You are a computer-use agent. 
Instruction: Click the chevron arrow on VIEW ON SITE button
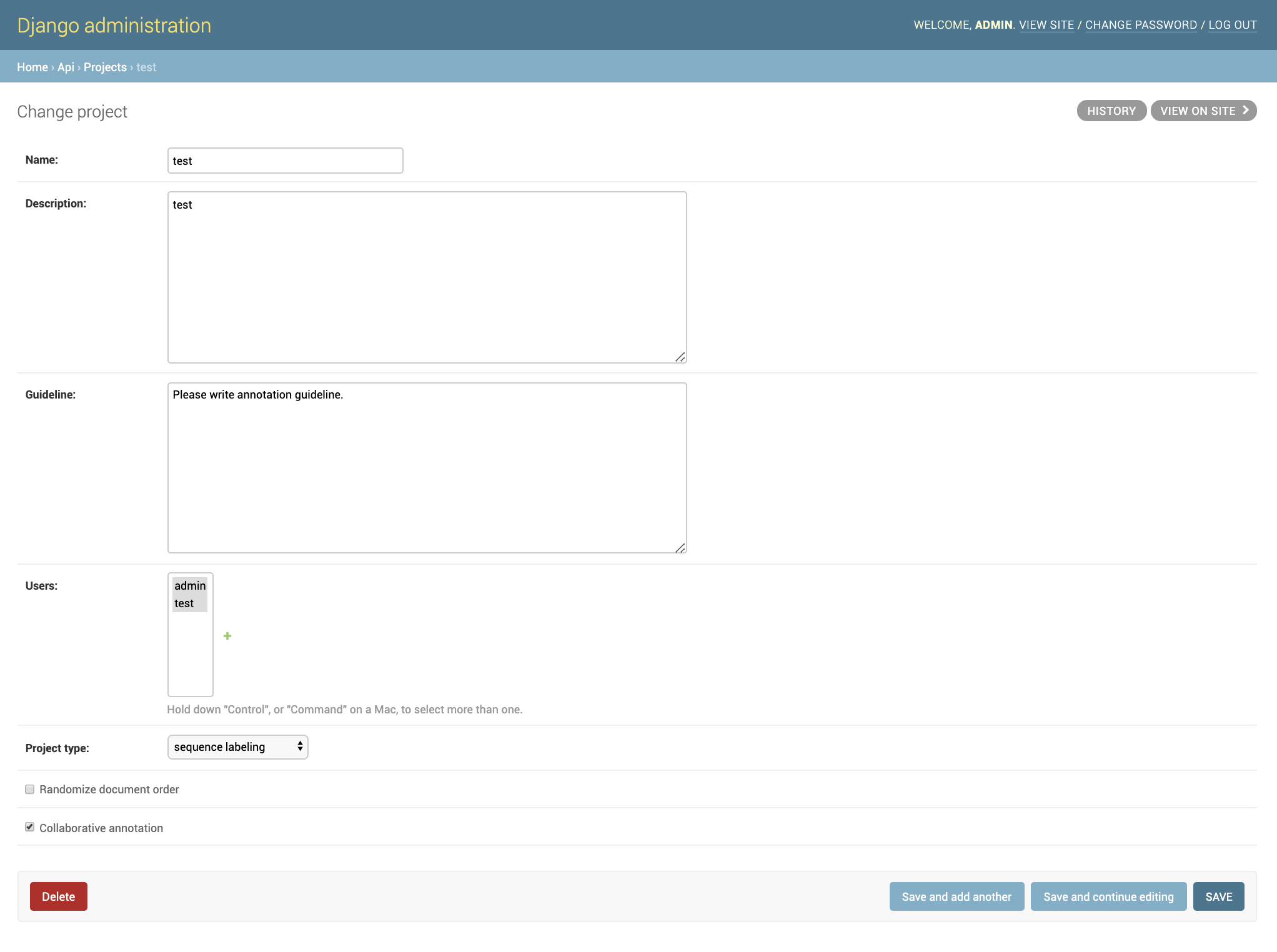1245,111
